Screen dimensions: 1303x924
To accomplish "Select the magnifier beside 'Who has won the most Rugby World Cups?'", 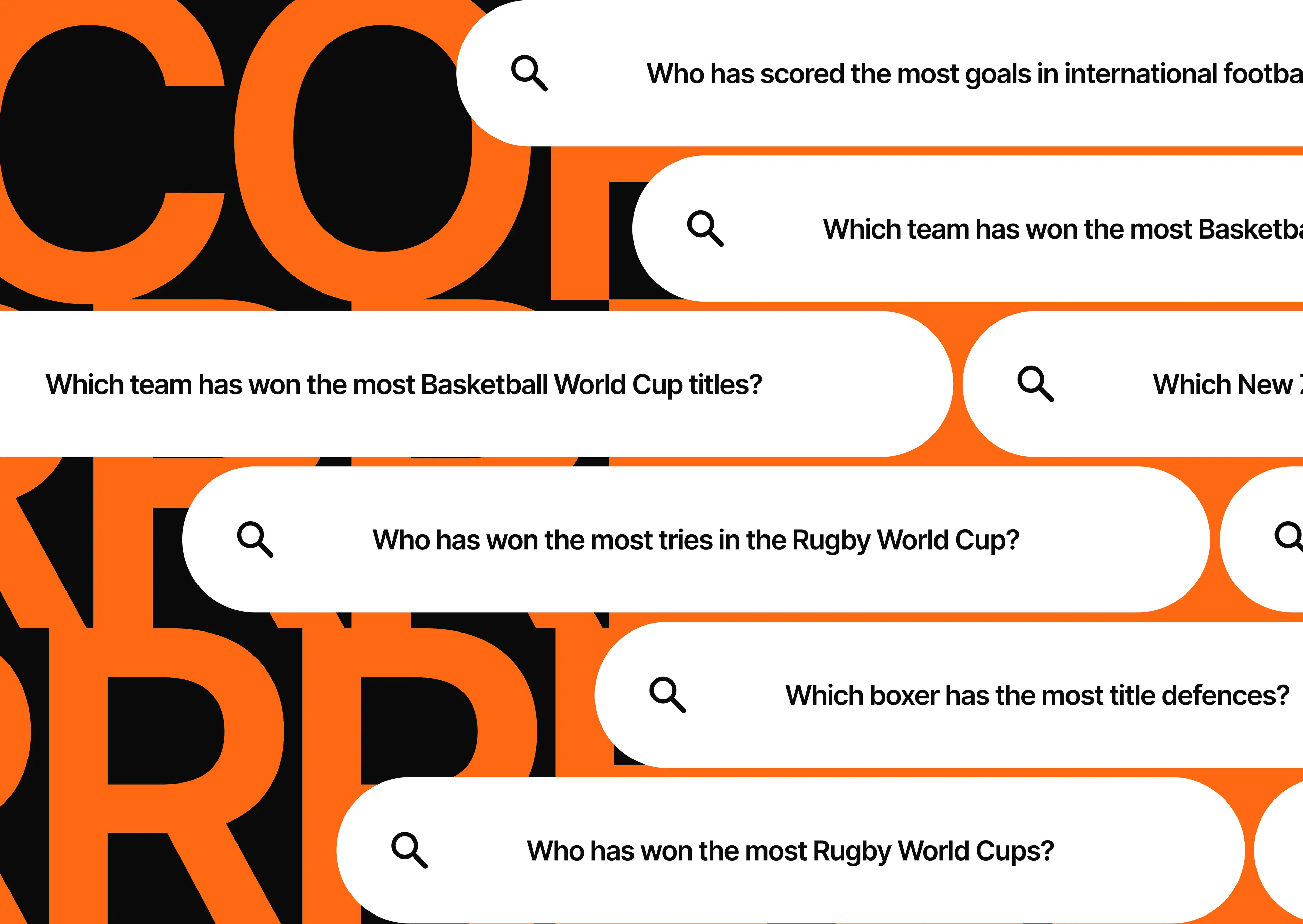I will point(409,850).
